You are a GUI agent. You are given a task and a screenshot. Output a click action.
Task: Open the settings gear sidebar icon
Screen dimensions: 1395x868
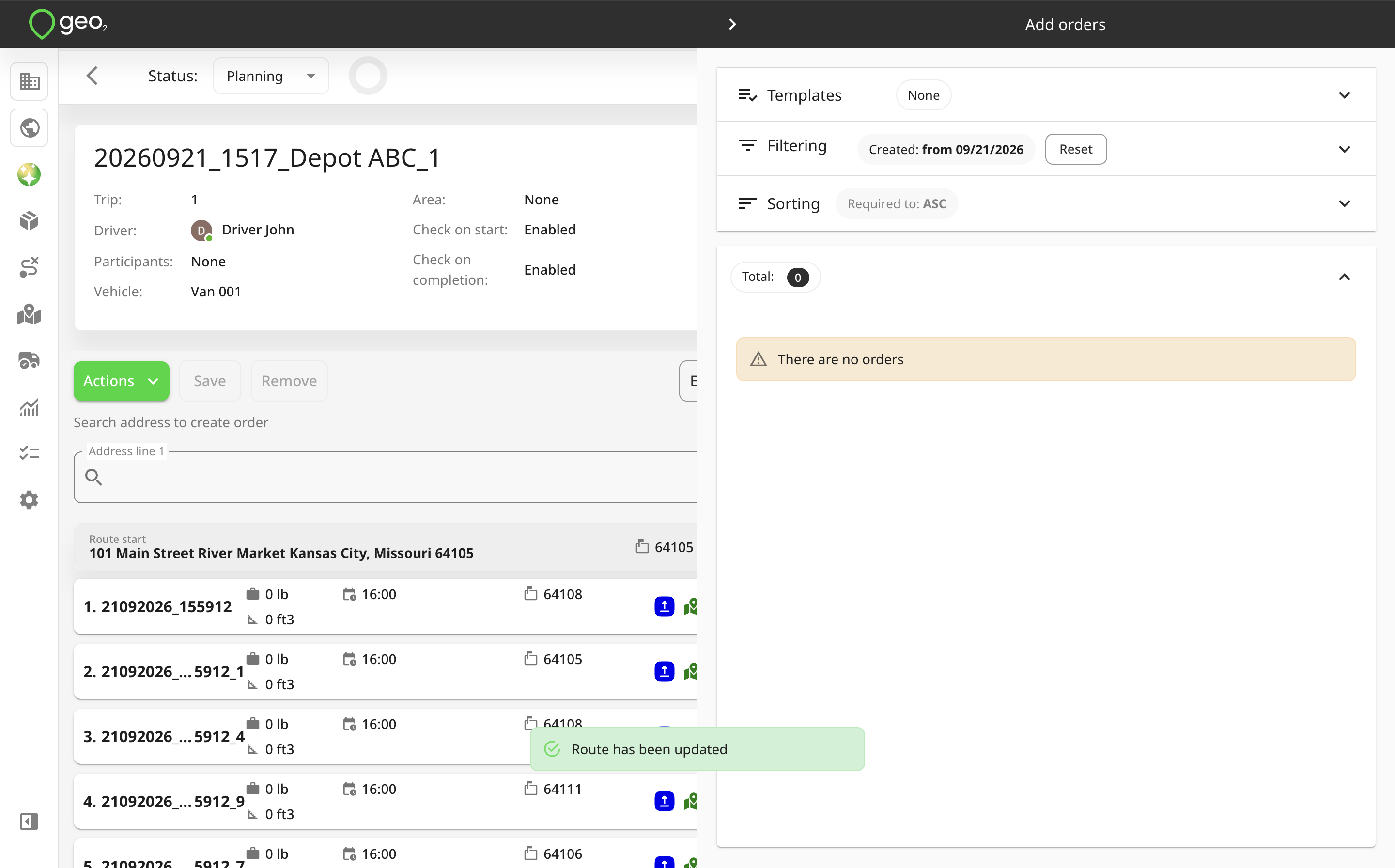pos(29,500)
